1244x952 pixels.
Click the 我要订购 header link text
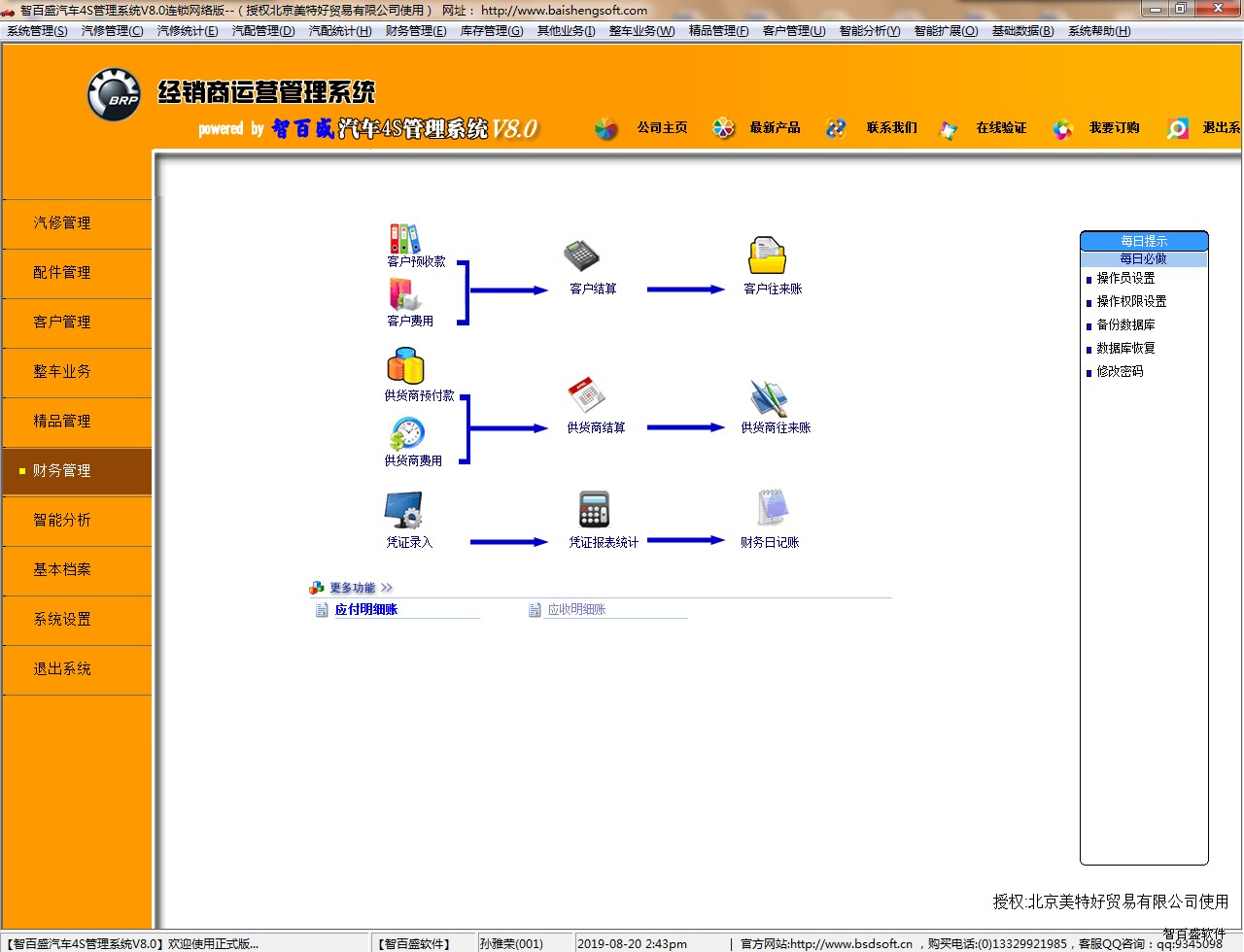1114,128
